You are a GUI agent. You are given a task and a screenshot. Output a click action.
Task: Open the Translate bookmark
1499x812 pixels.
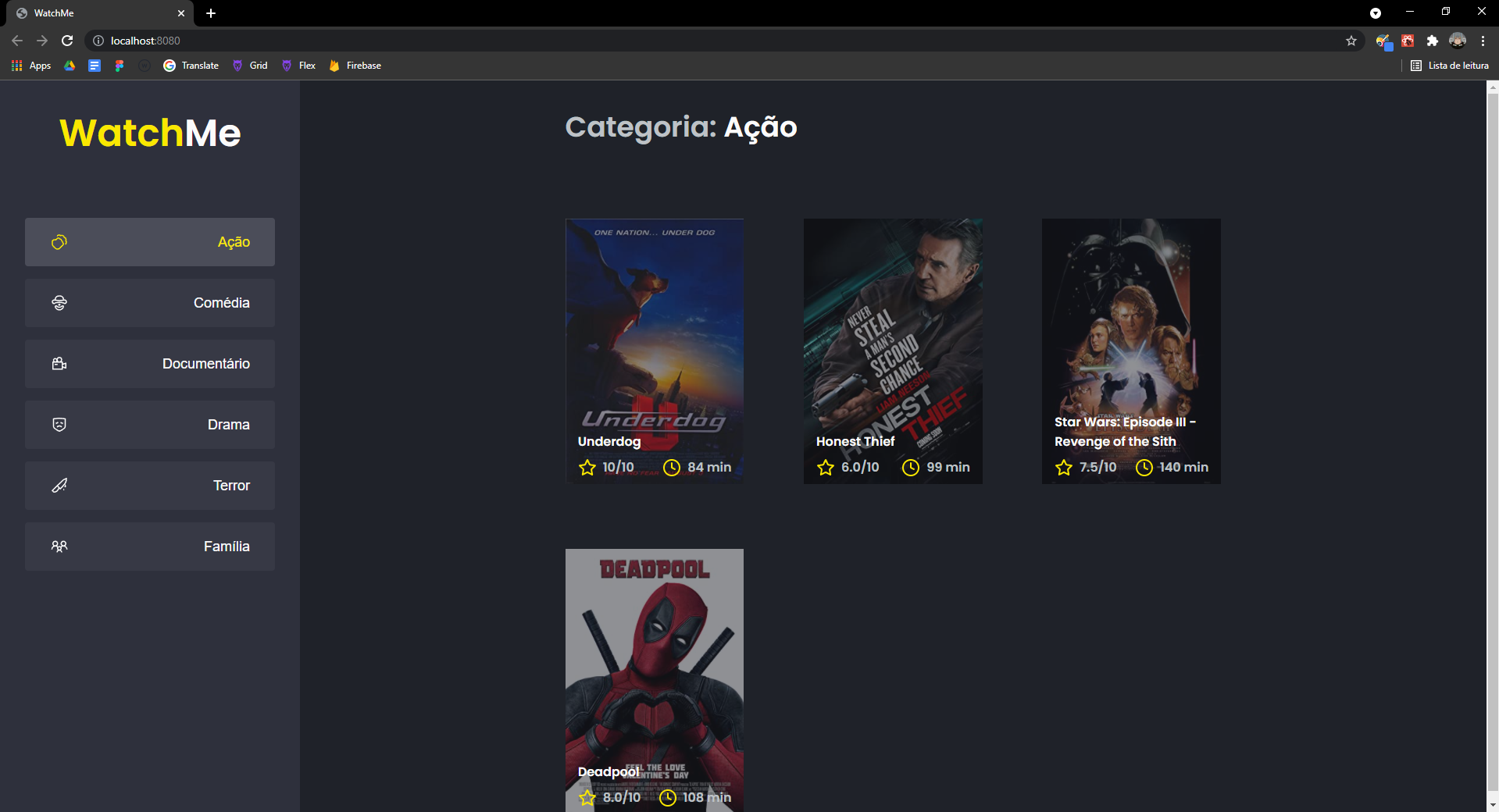pyautogui.click(x=191, y=66)
